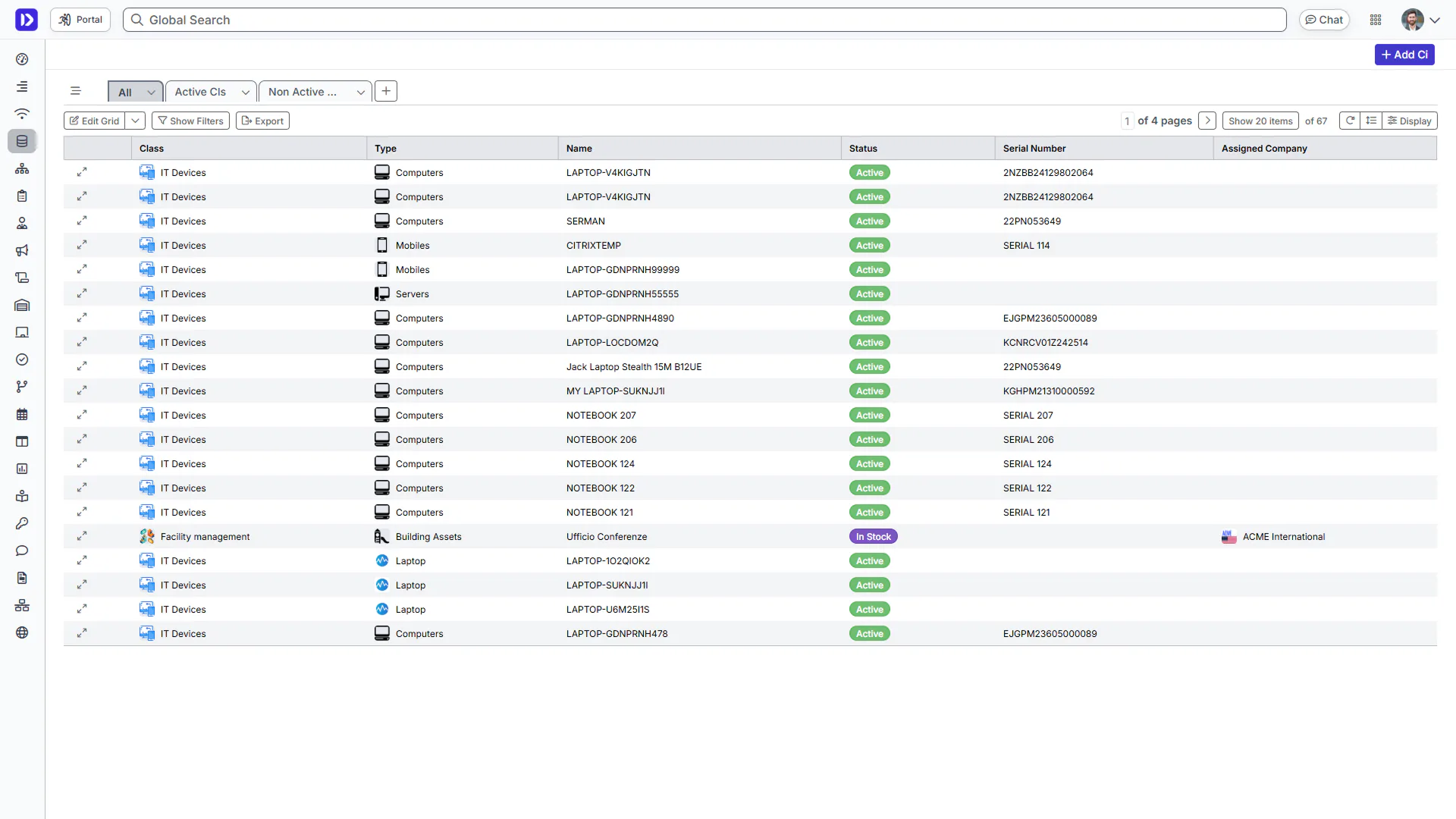This screenshot has width=1456, height=819.
Task: Open the user avatar dropdown
Action: 1420,20
